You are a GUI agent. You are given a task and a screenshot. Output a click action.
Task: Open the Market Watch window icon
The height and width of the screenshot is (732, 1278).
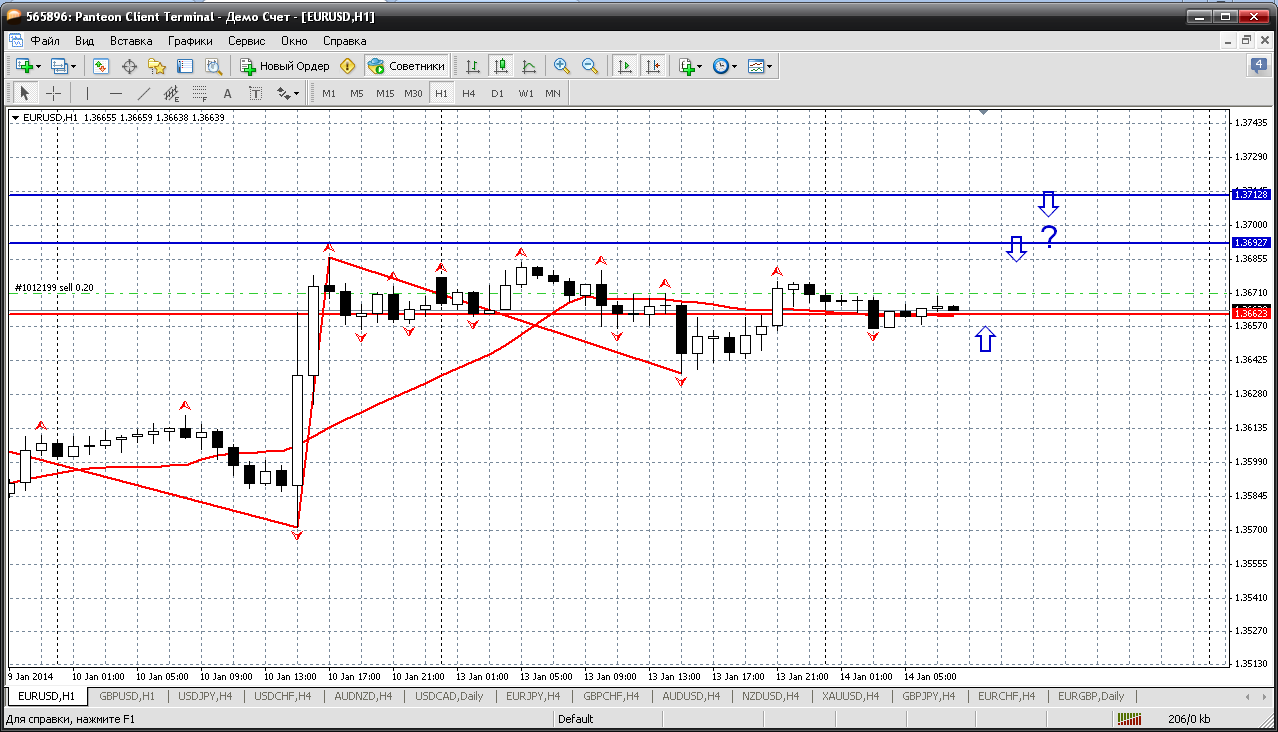pos(101,66)
